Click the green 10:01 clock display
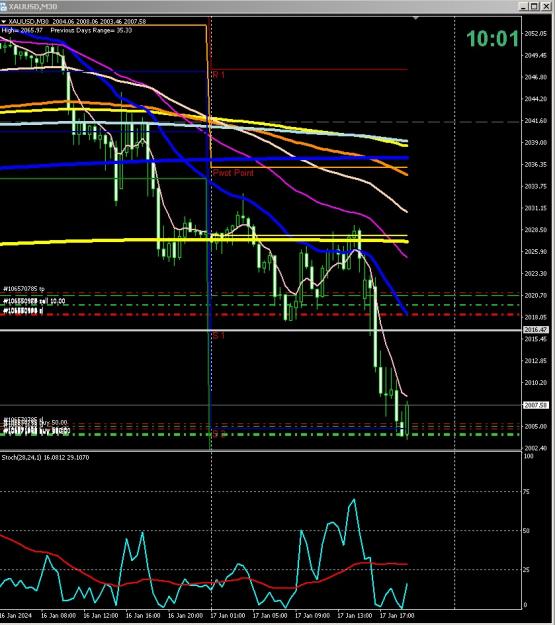This screenshot has height=625, width=555. tap(492, 39)
